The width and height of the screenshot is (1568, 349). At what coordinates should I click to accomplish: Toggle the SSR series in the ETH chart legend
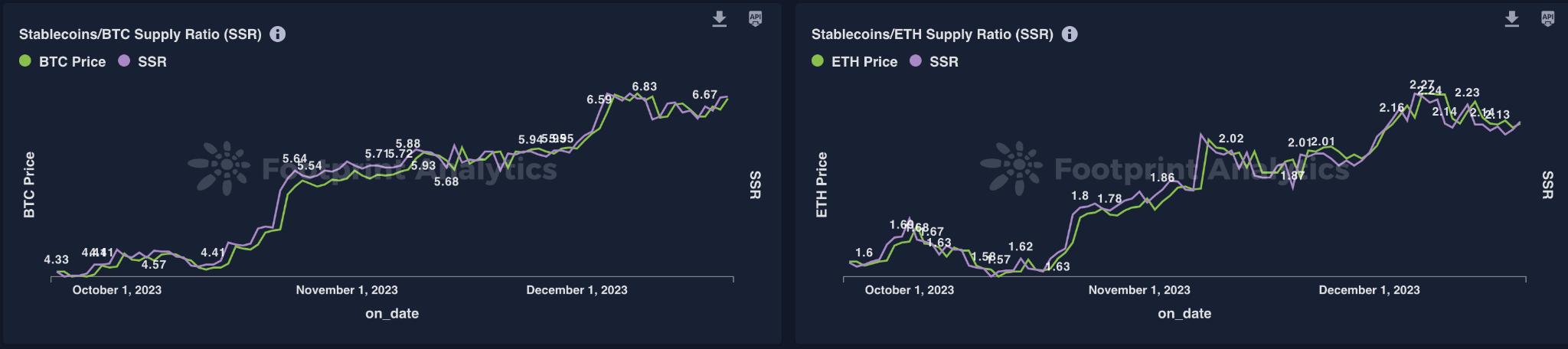pyautogui.click(x=943, y=62)
